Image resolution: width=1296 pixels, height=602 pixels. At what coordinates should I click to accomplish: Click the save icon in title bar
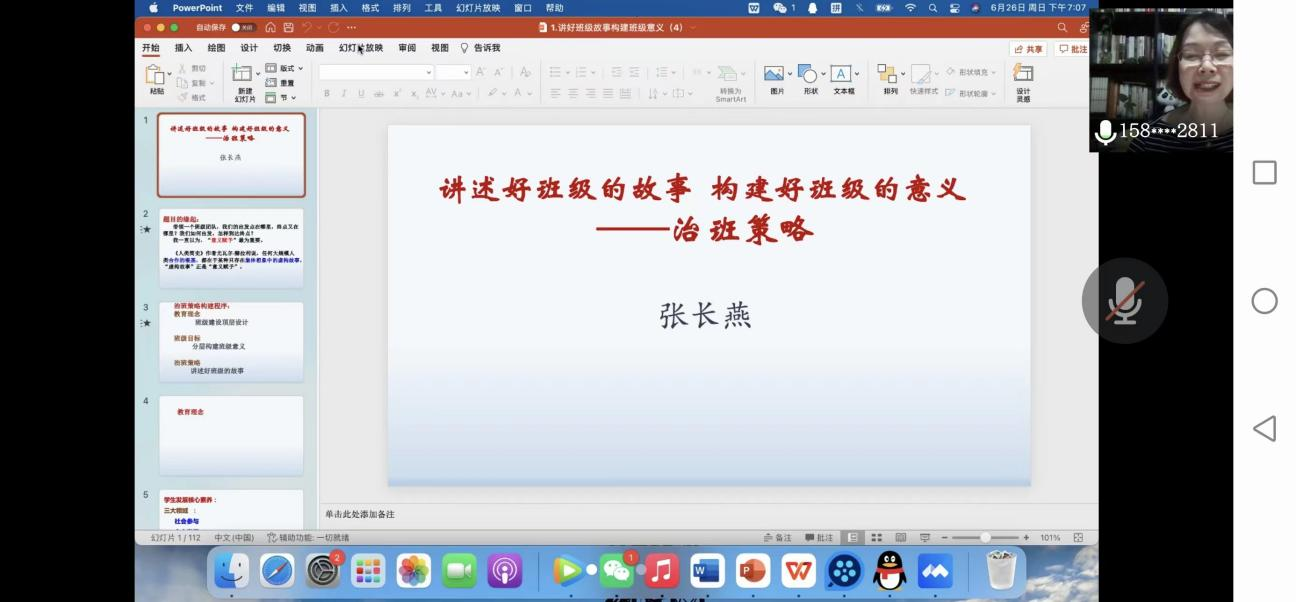tap(288, 27)
